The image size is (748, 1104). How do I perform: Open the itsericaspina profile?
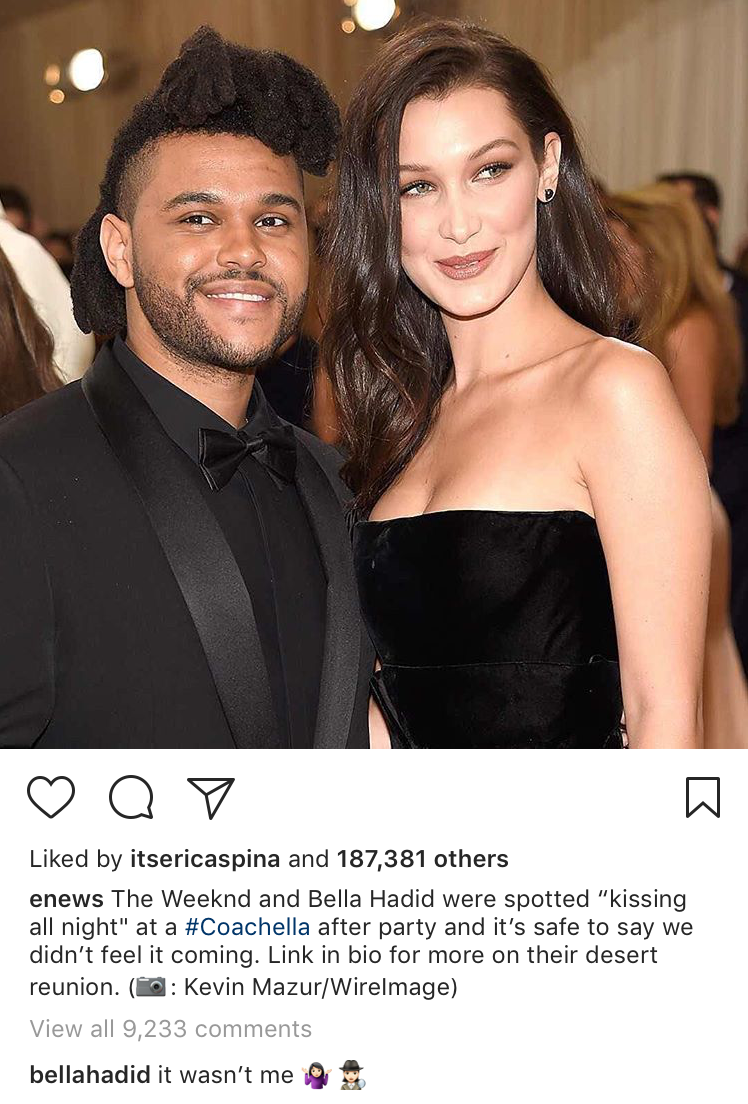(x=205, y=859)
